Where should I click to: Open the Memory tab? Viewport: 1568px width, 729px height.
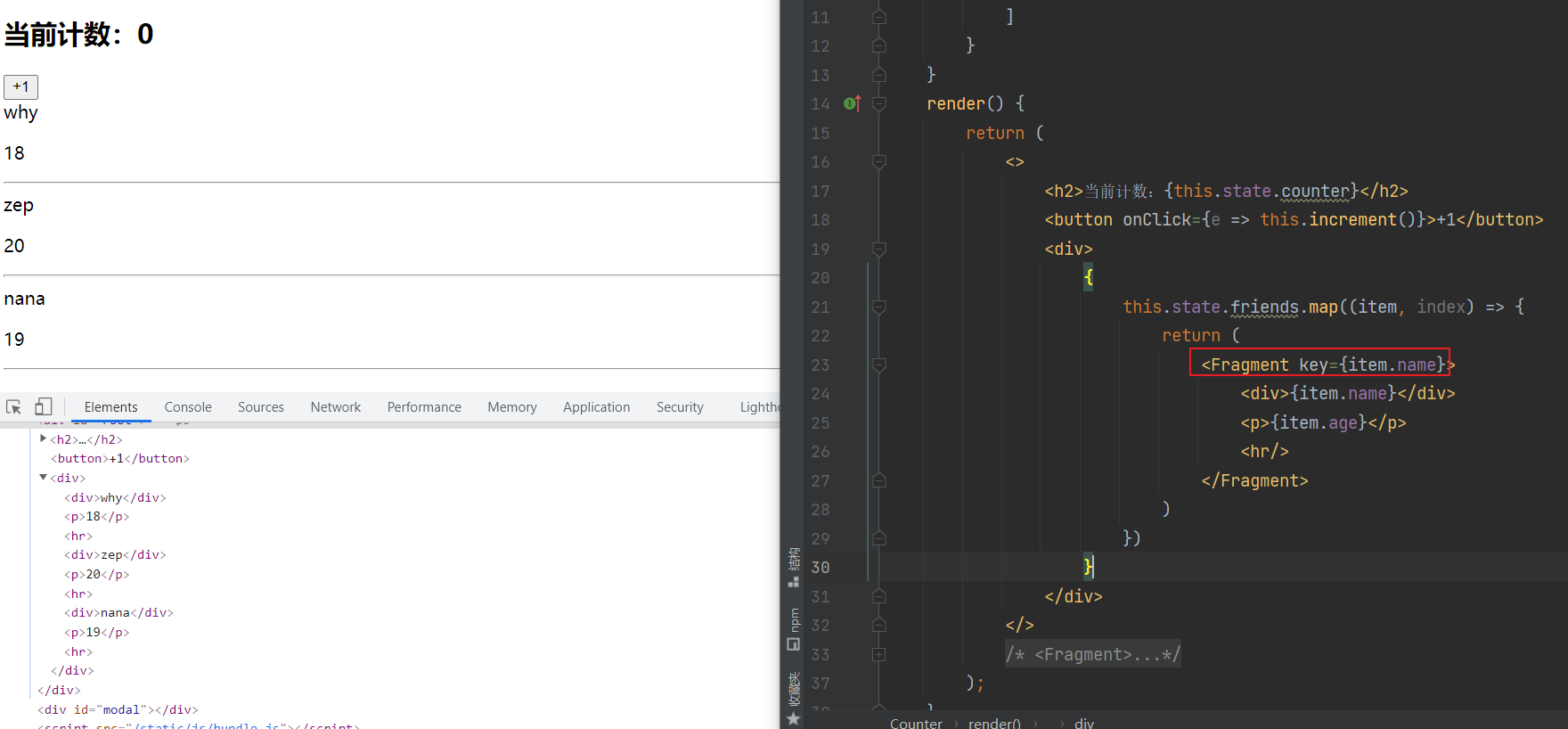(512, 407)
